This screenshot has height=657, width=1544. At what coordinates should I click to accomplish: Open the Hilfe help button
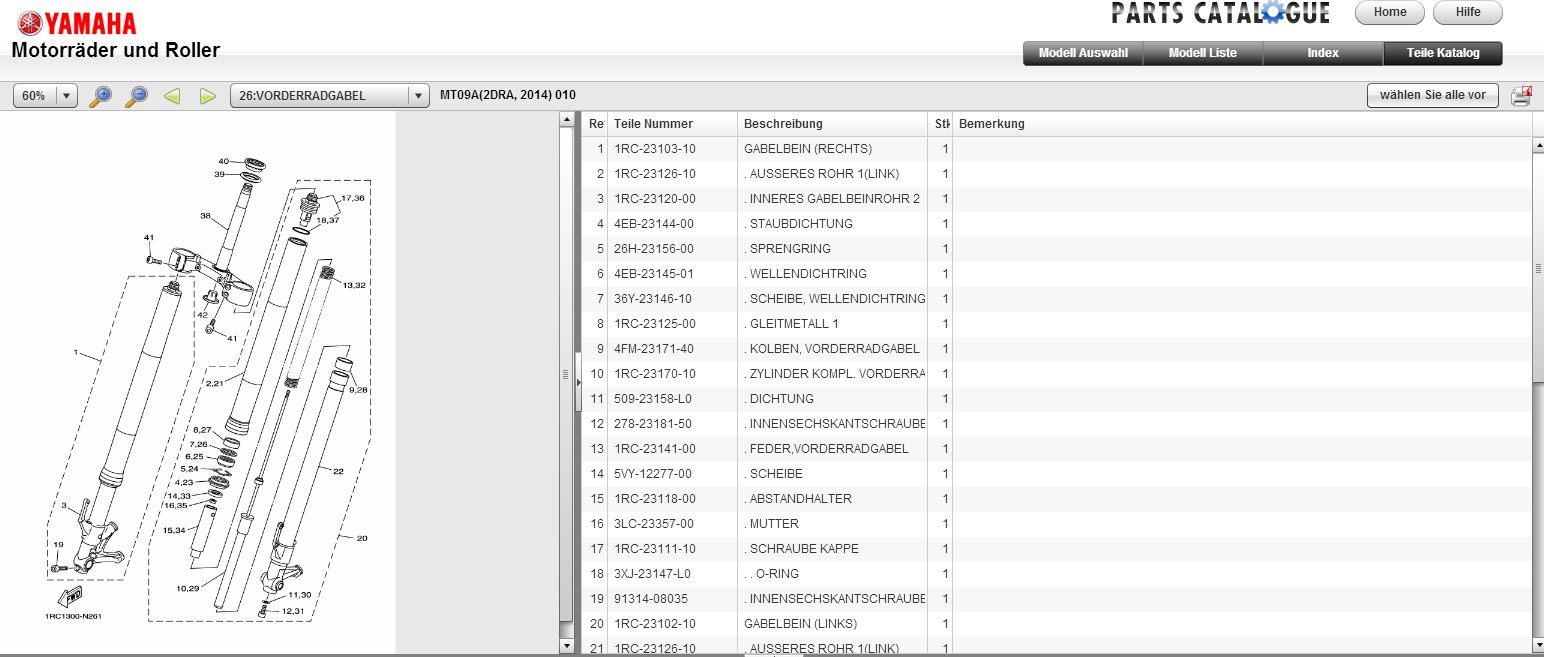[1467, 12]
